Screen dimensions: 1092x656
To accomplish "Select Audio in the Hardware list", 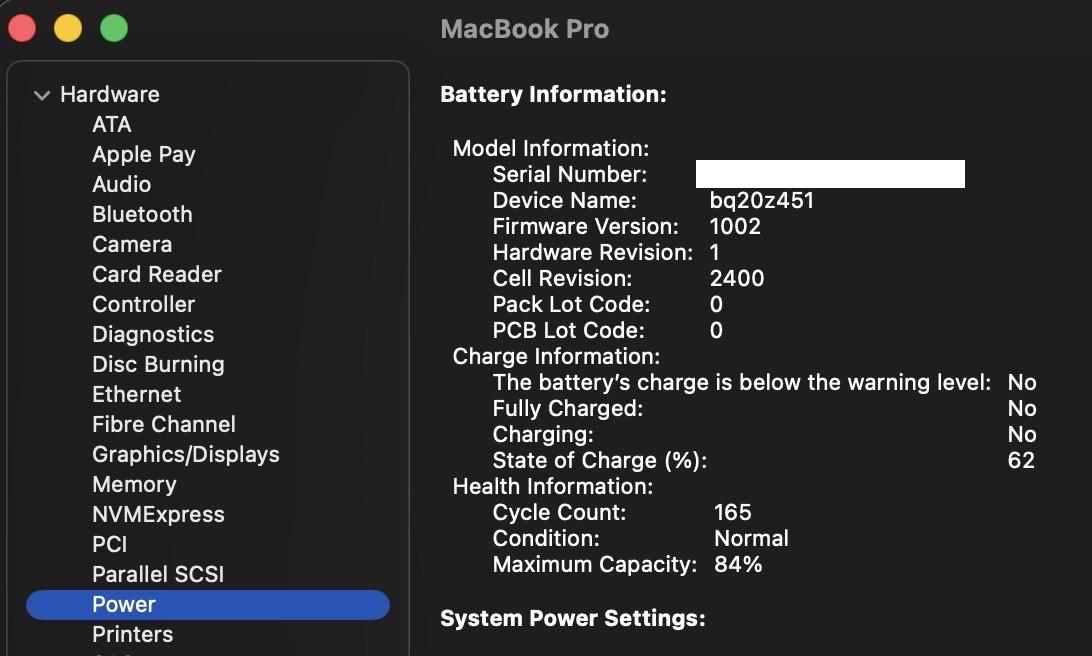I will tap(121, 184).
